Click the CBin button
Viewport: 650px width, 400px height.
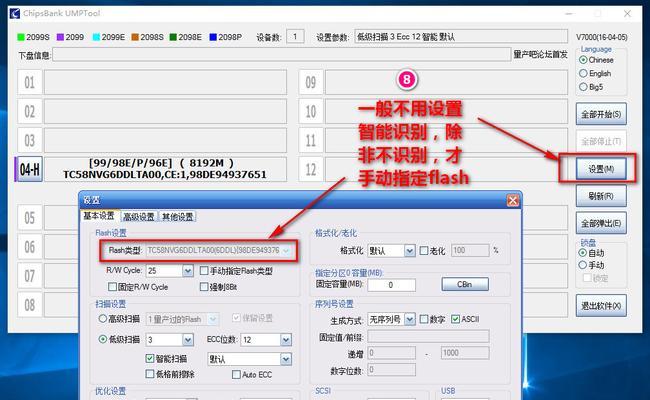(x=465, y=284)
